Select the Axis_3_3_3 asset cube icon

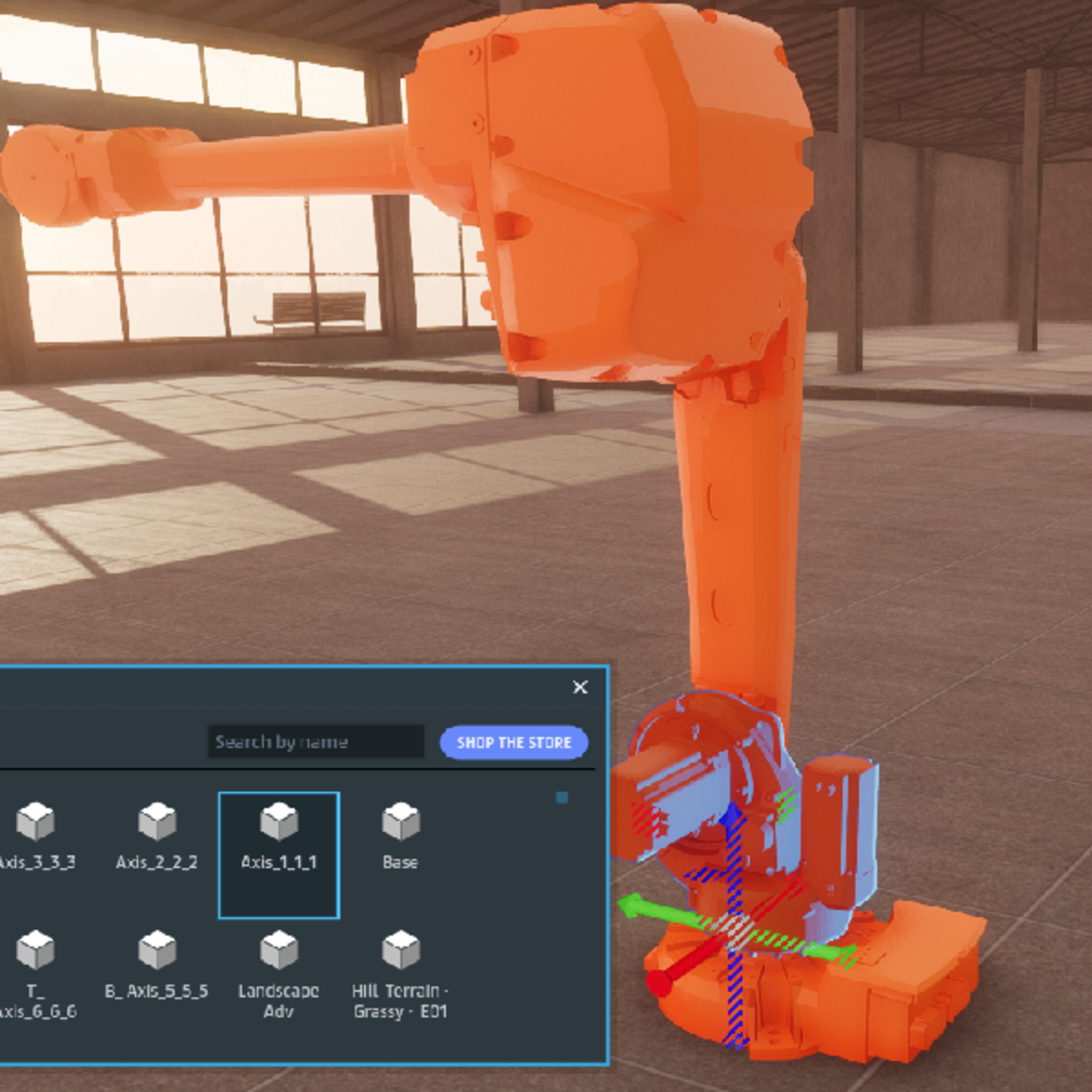[x=35, y=822]
